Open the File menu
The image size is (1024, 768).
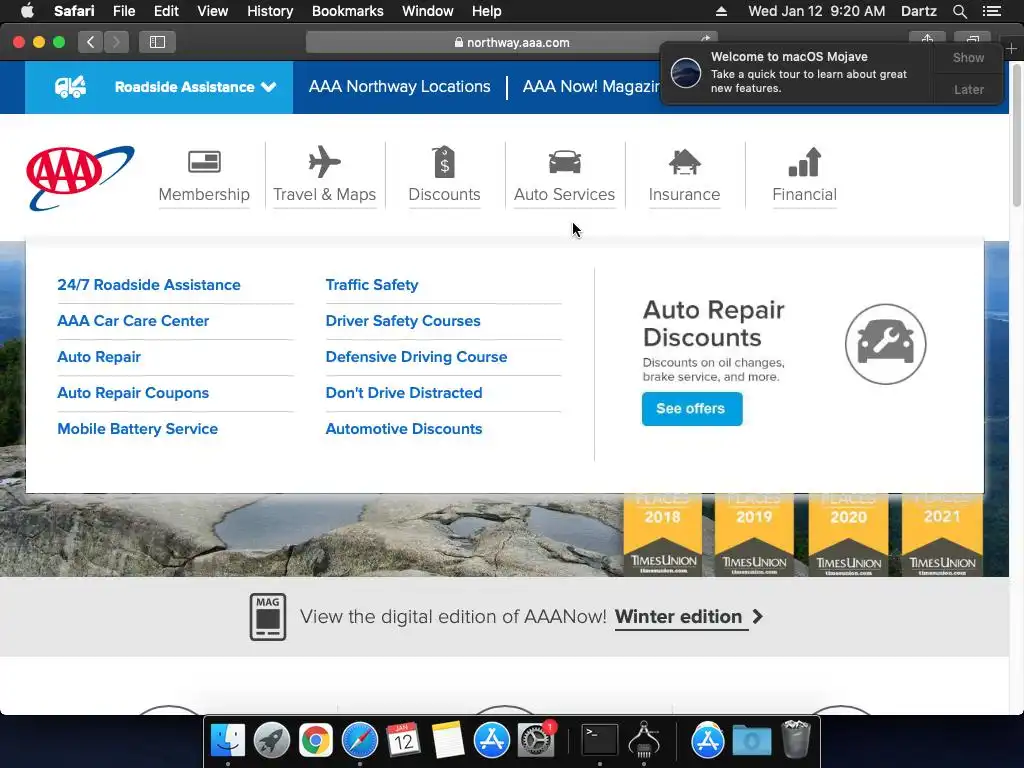pos(123,11)
